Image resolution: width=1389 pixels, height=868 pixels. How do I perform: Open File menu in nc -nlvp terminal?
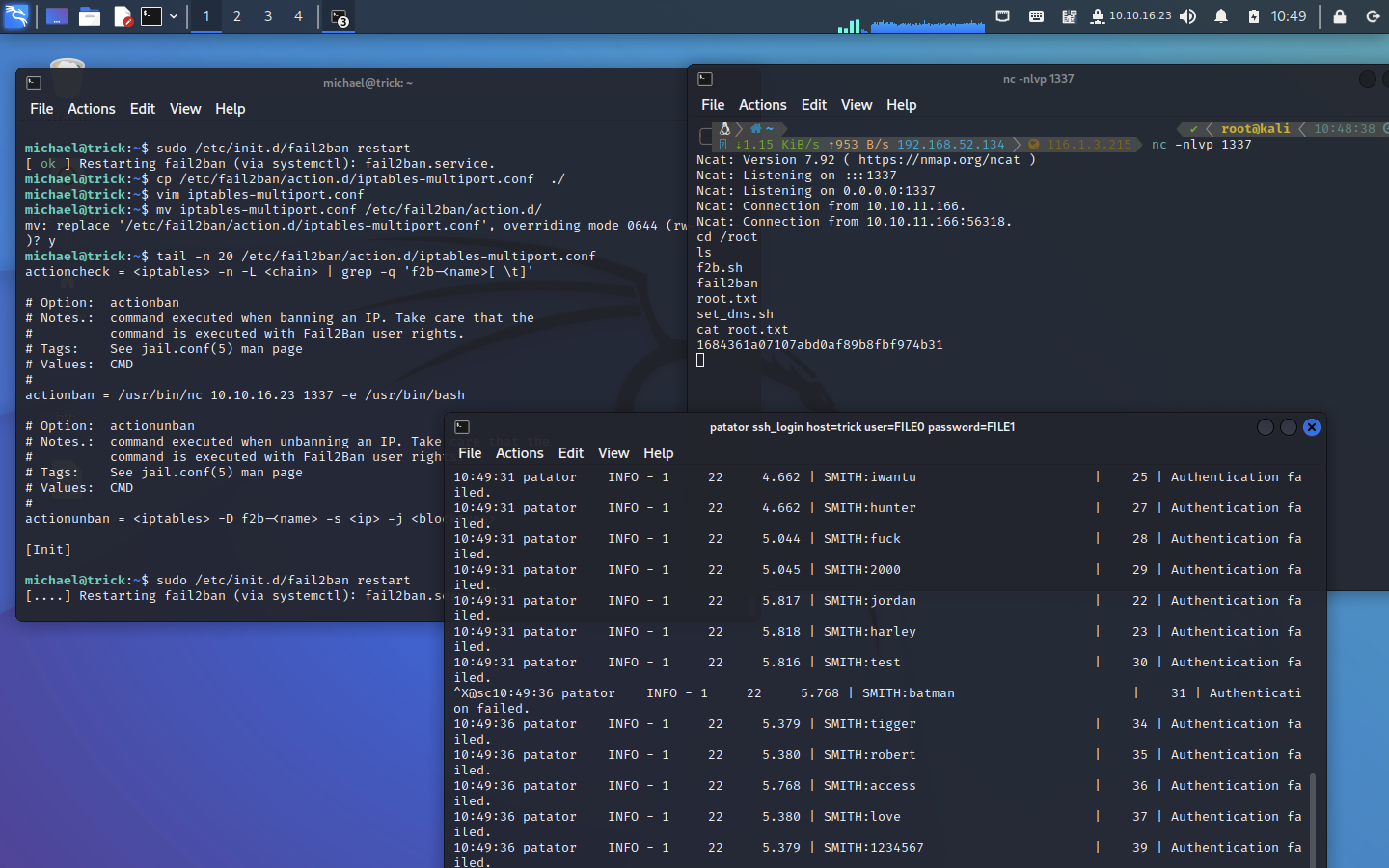(x=713, y=105)
